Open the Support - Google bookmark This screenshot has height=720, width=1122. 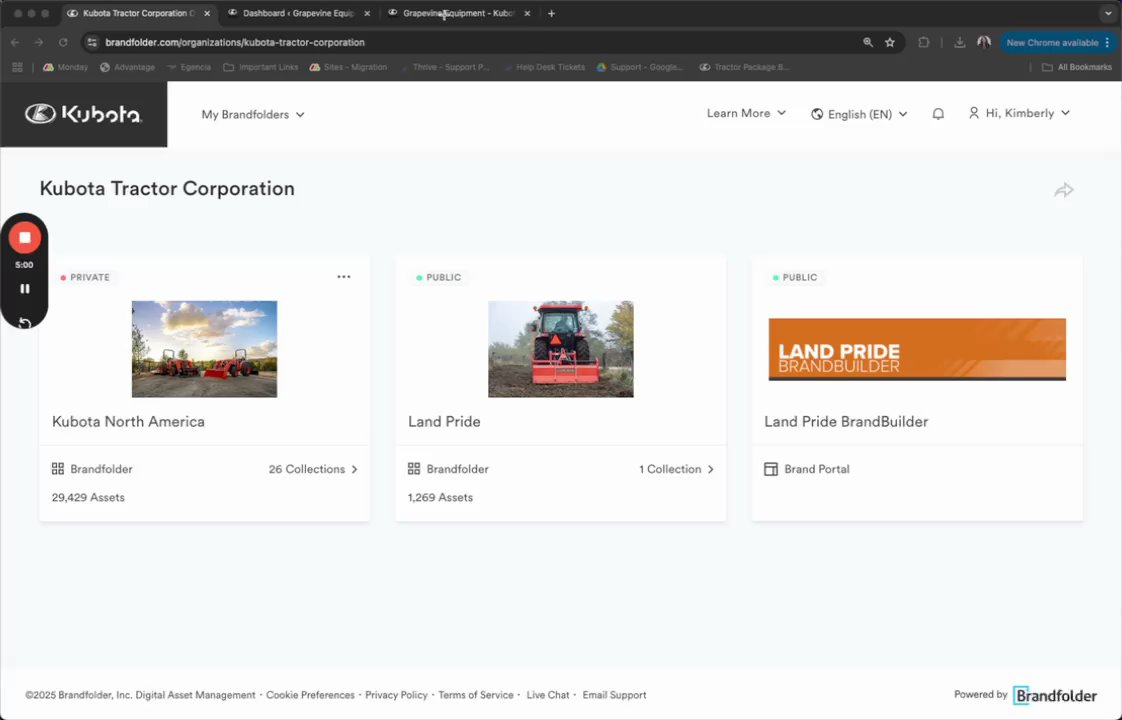point(640,67)
